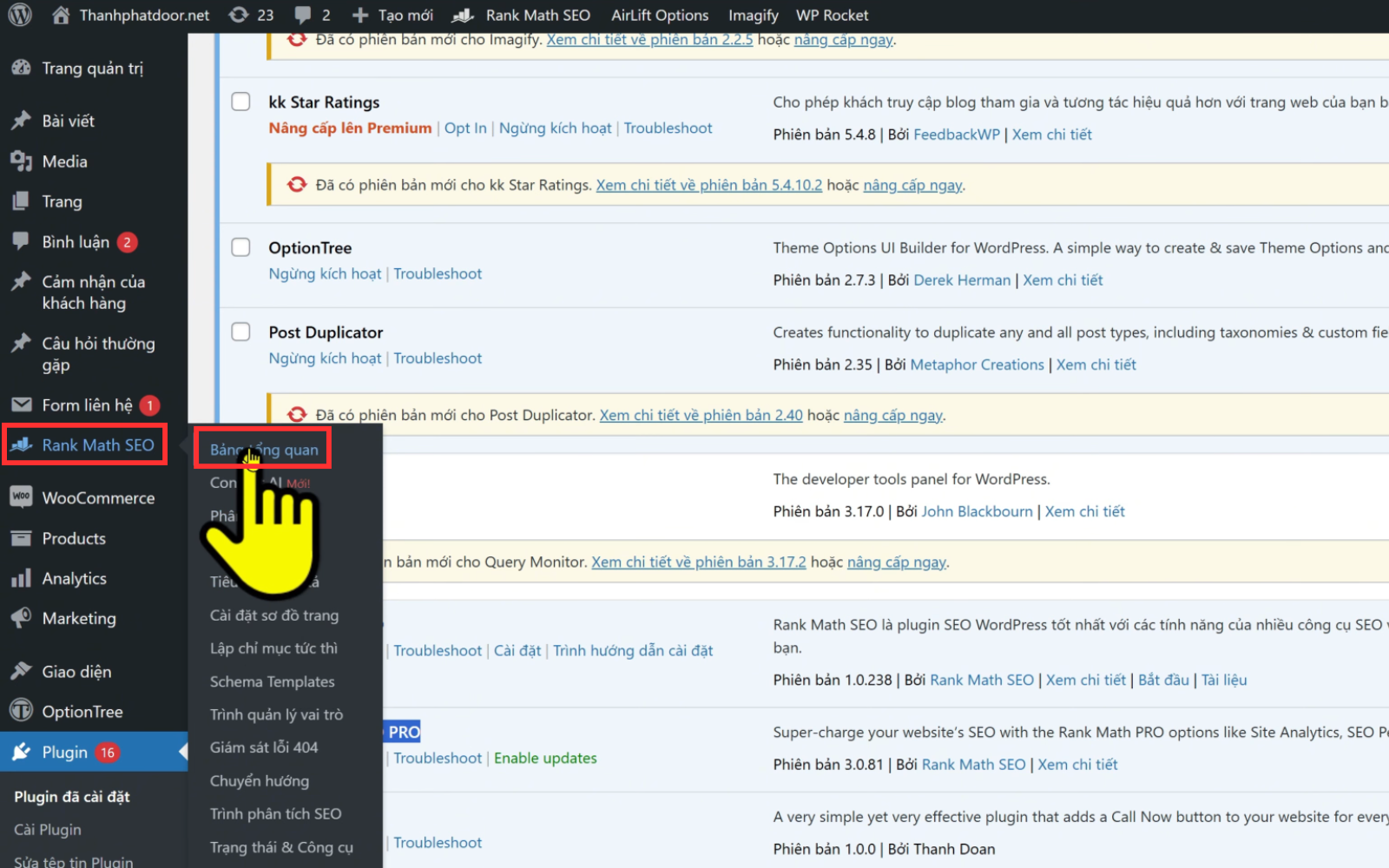Click Troubleshoot link under Post Duplicator
This screenshot has width=1389, height=868.
coord(438,358)
